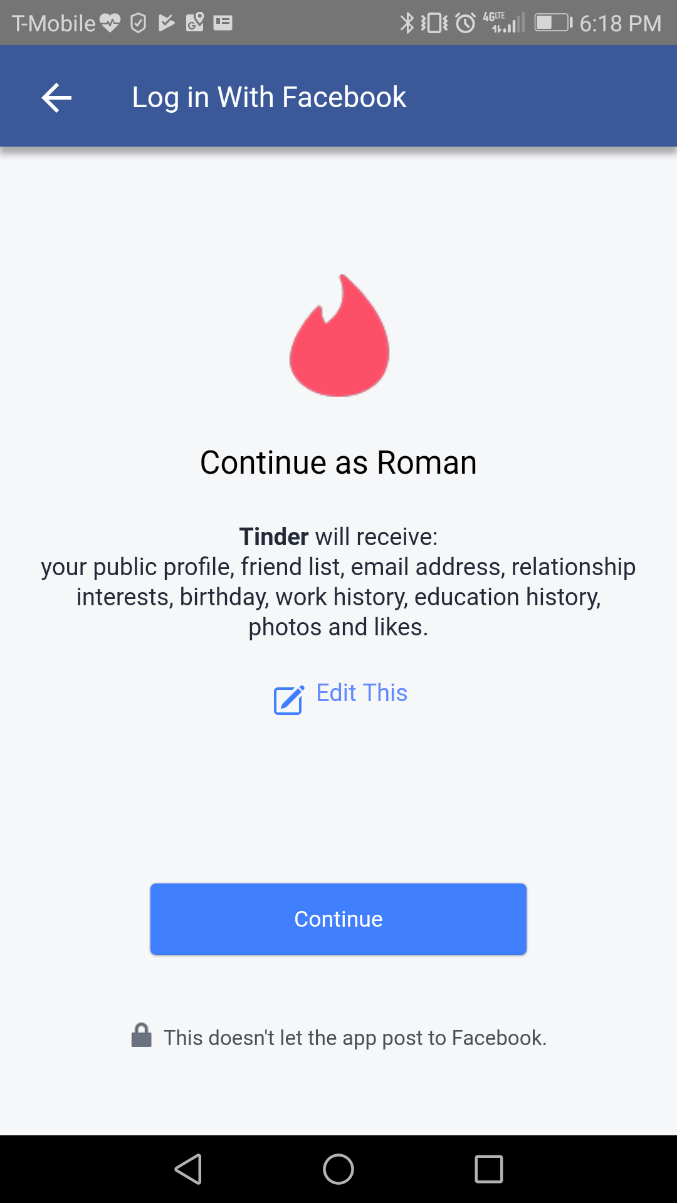Tap the Bluetooth status icon
The image size is (677, 1203).
tap(407, 23)
